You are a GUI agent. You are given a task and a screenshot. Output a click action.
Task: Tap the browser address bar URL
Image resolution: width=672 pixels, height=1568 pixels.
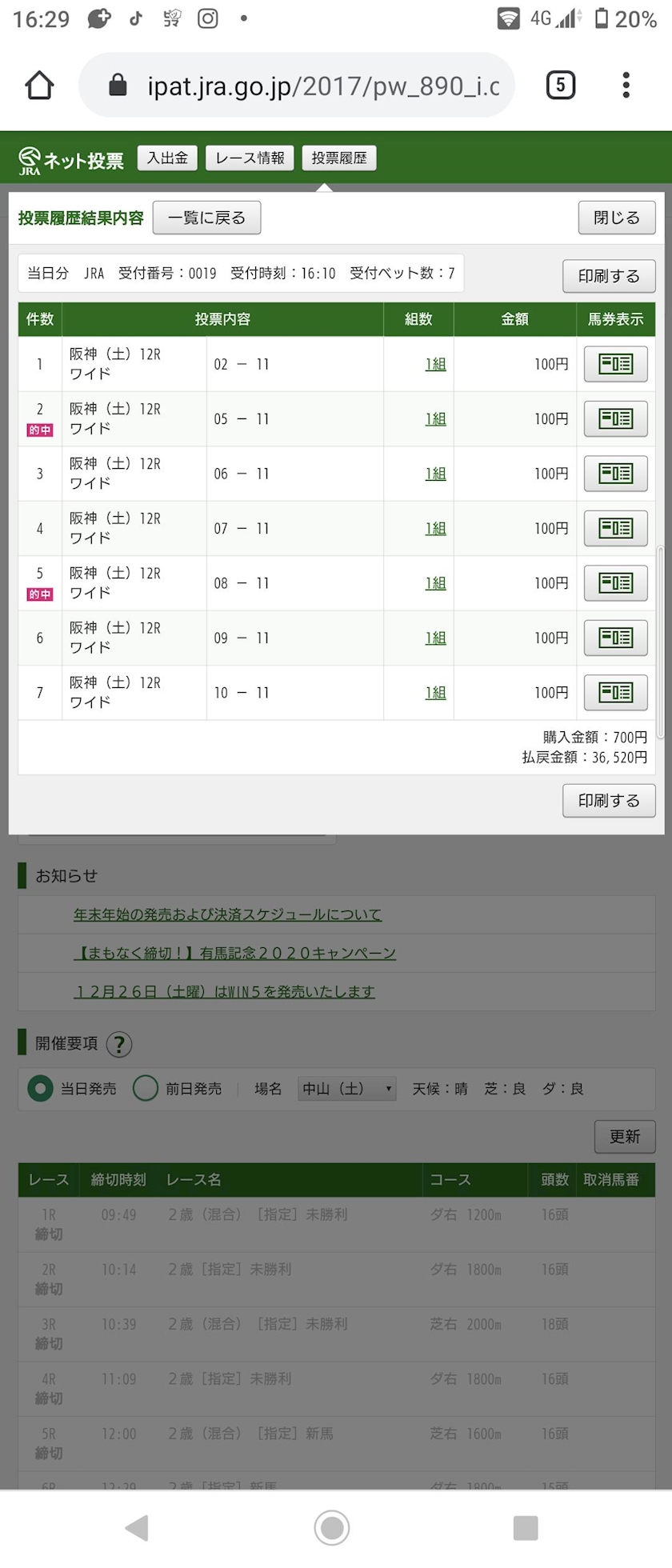pyautogui.click(x=320, y=86)
